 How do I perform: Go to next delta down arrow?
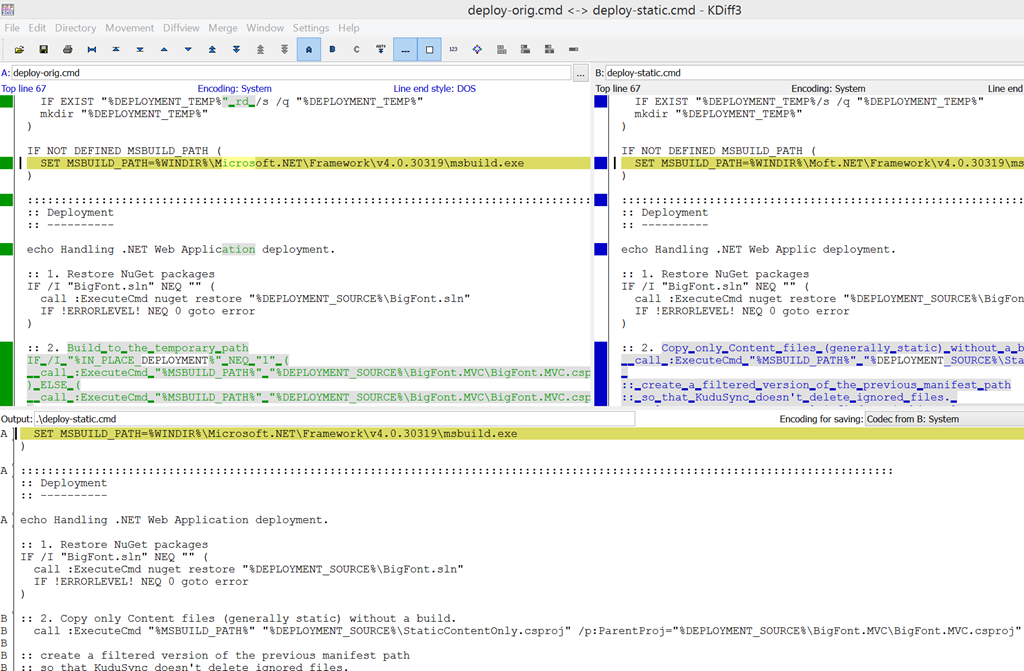[188, 49]
